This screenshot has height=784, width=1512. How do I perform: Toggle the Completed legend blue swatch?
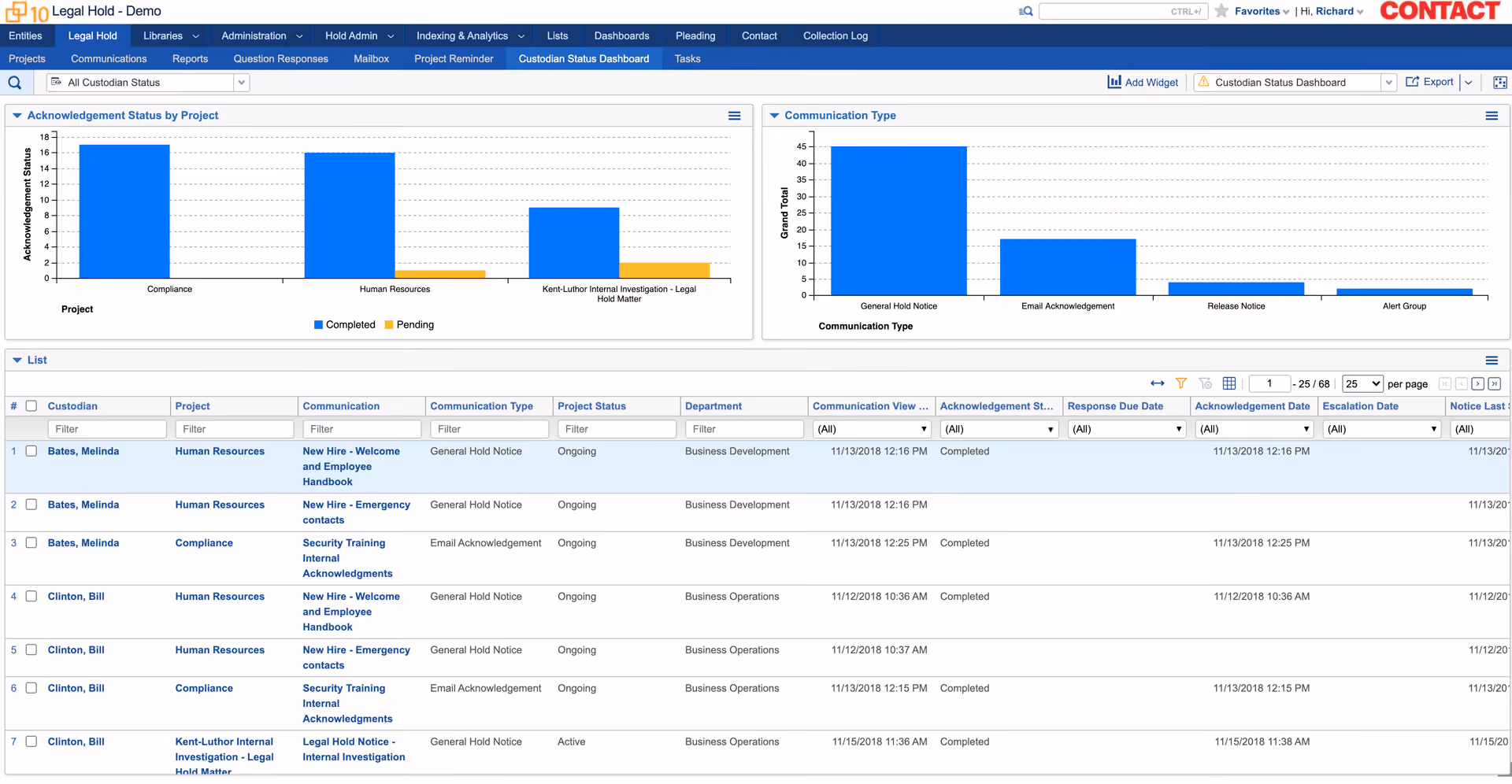(318, 324)
